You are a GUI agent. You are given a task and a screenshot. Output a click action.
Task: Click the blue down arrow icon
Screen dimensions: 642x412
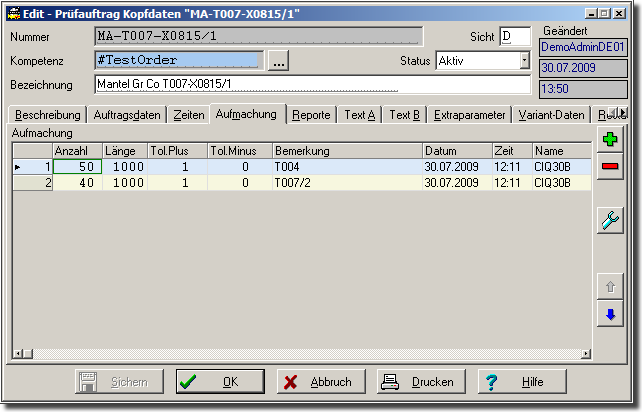(609, 315)
